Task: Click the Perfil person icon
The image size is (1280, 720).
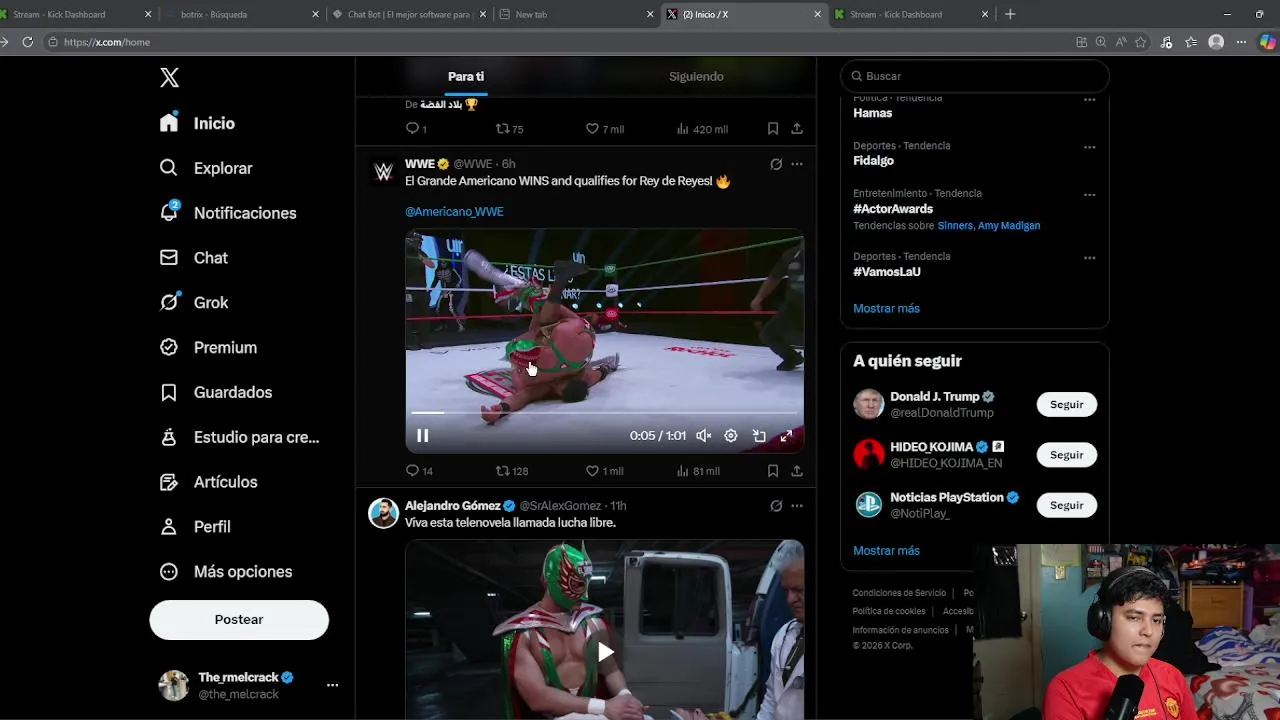Action: click(169, 527)
